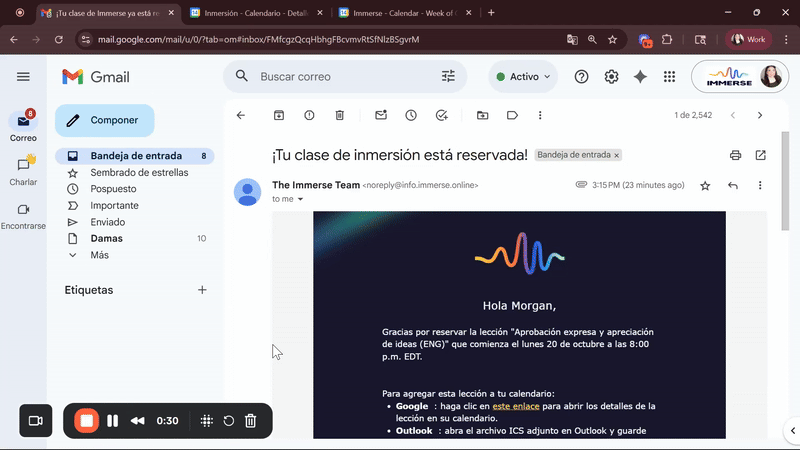Pause the screen recording
This screenshot has width=800, height=450.
point(112,421)
